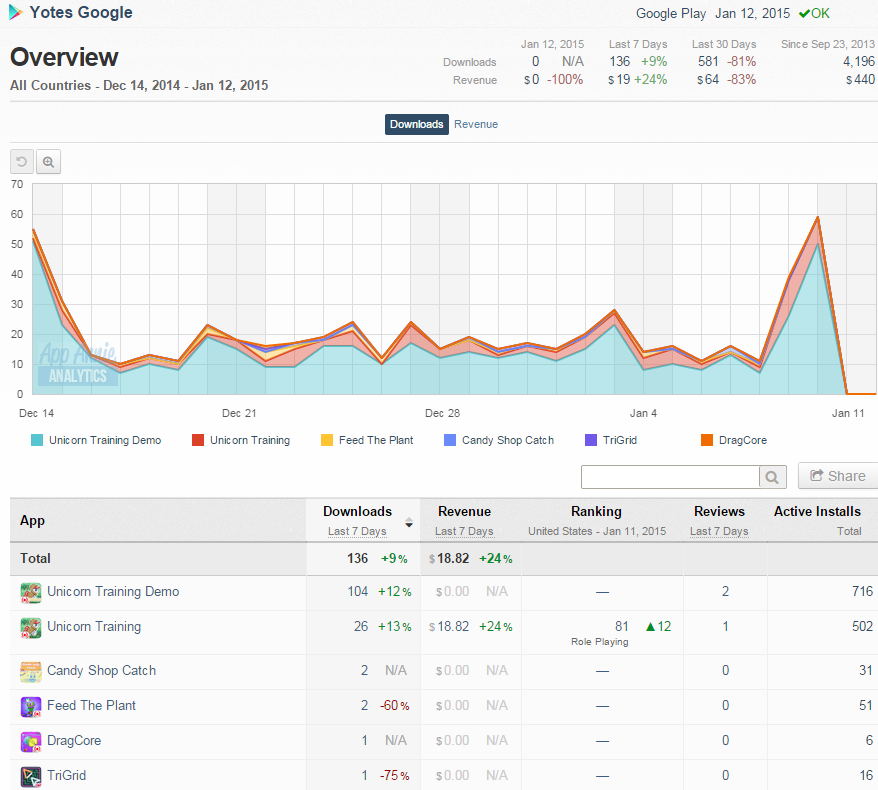Open the Feed The Plant app link

click(91, 705)
